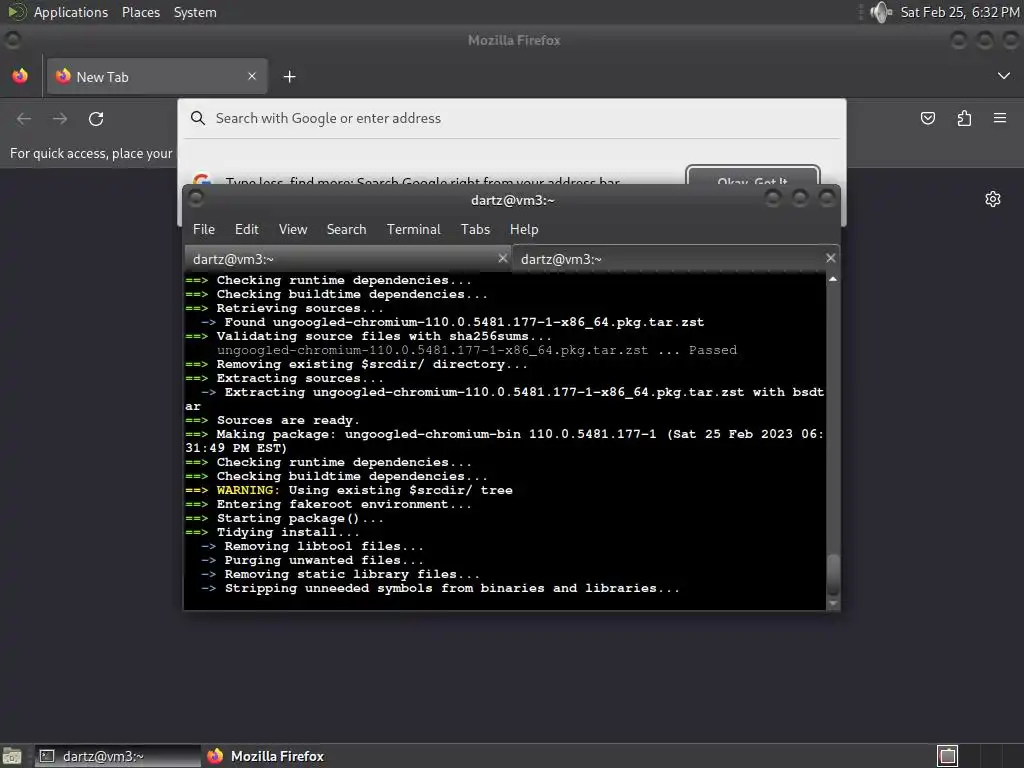Click the Mozilla Firefox window title
This screenshot has height=768, width=1024.
(x=514, y=40)
